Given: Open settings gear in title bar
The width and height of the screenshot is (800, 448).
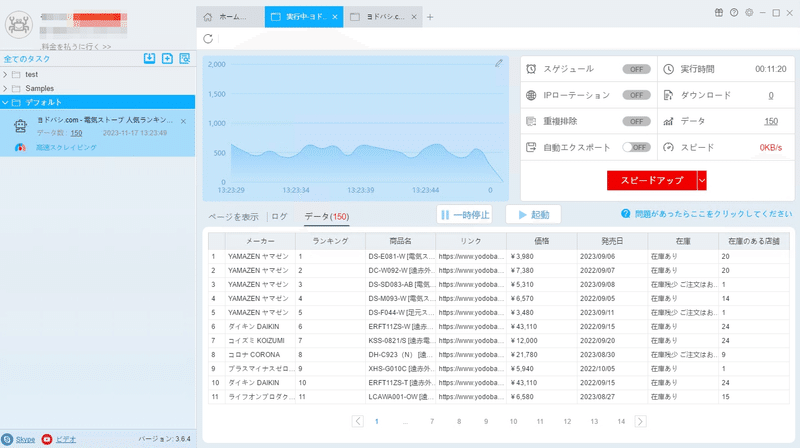Looking at the screenshot, I should tap(748, 13).
